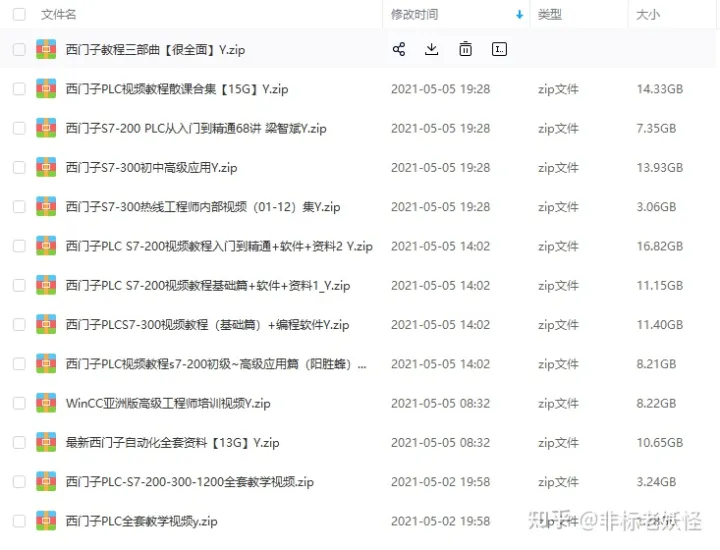Click the zip icon of 西门子S7-300初中高级应用Y.zip
Screen dimensions: 720x550
pyautogui.click(x=46, y=167)
